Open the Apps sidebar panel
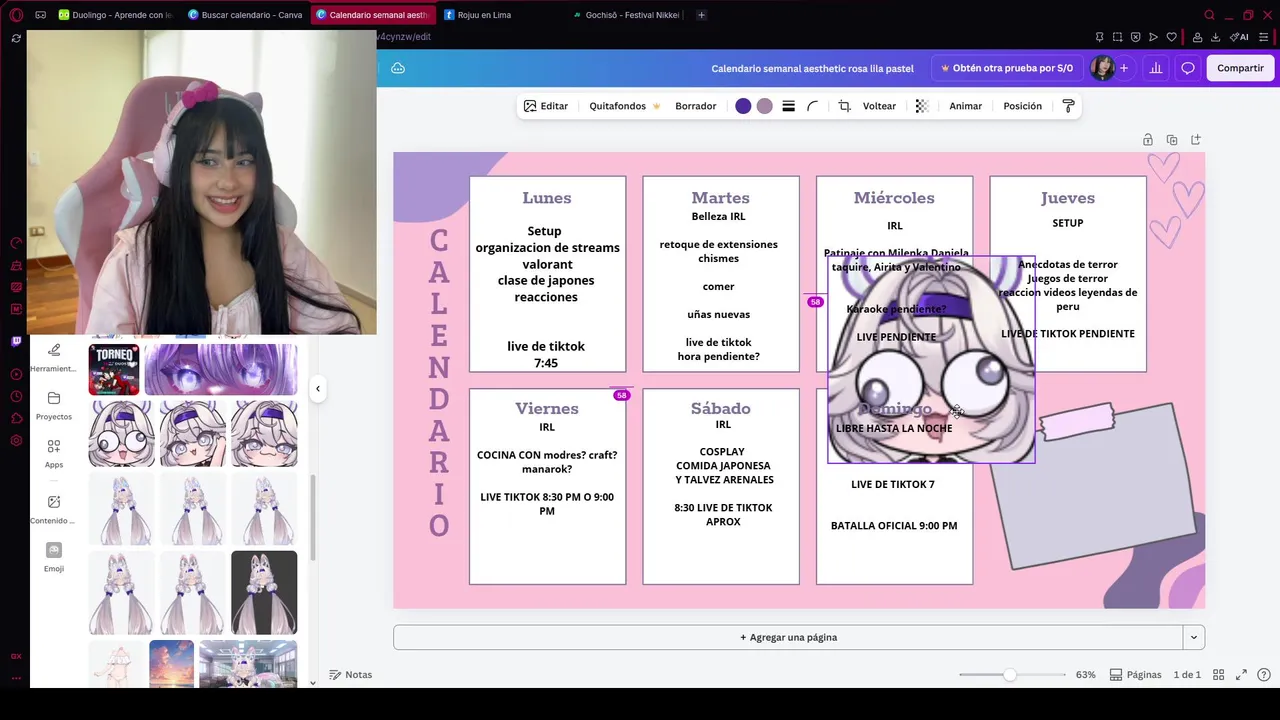The width and height of the screenshot is (1280, 720). [x=54, y=453]
